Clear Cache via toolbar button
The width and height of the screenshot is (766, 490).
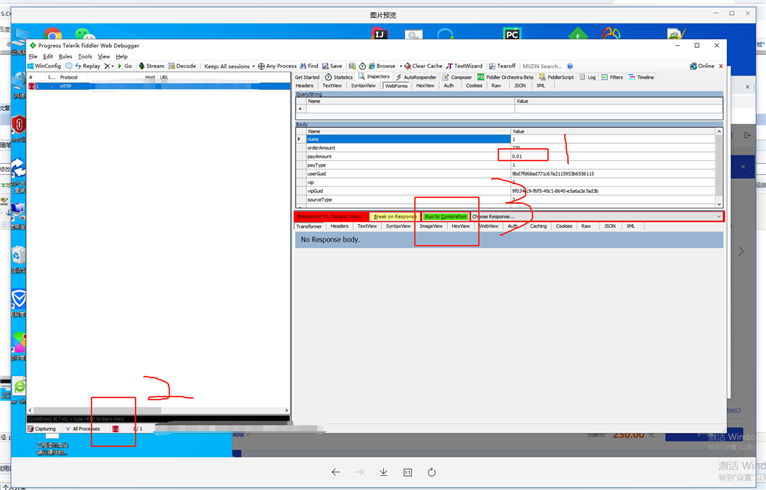pos(423,66)
